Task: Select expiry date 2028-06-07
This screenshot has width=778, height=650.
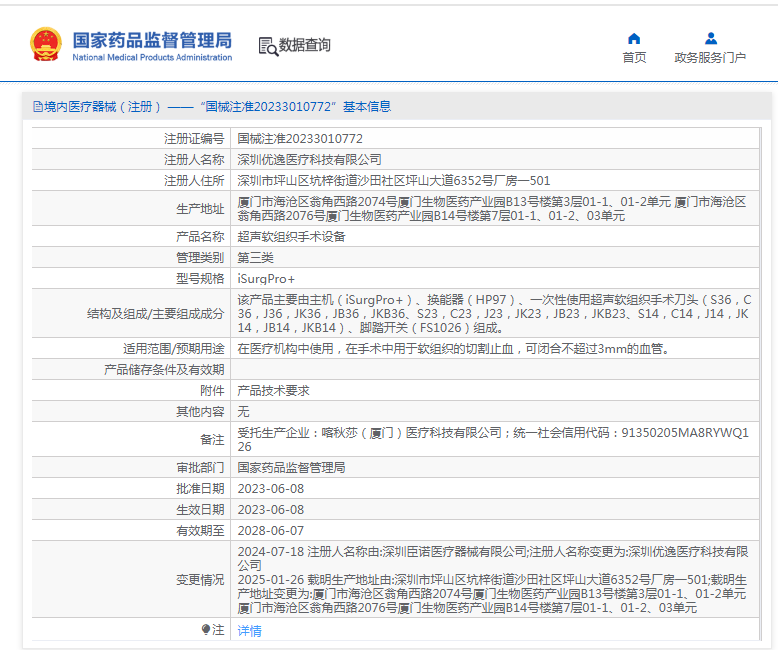Action: coord(271,531)
